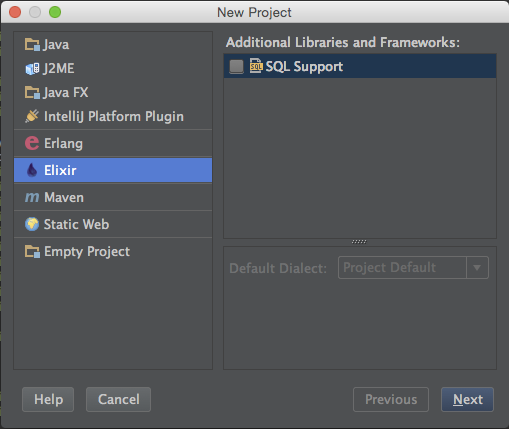This screenshot has width=509, height=429.
Task: Select the Maven m icon
Action: 32,197
